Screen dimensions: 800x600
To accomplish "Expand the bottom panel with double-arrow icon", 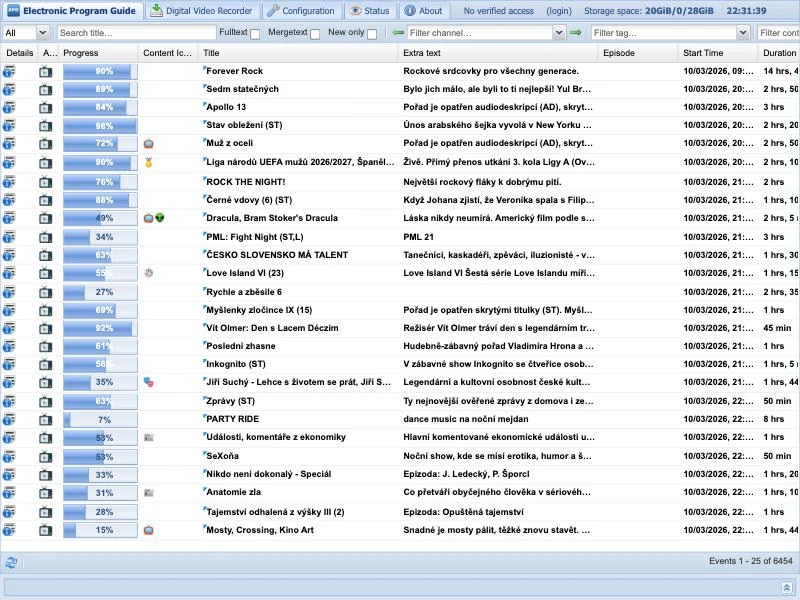I will click(x=787, y=587).
